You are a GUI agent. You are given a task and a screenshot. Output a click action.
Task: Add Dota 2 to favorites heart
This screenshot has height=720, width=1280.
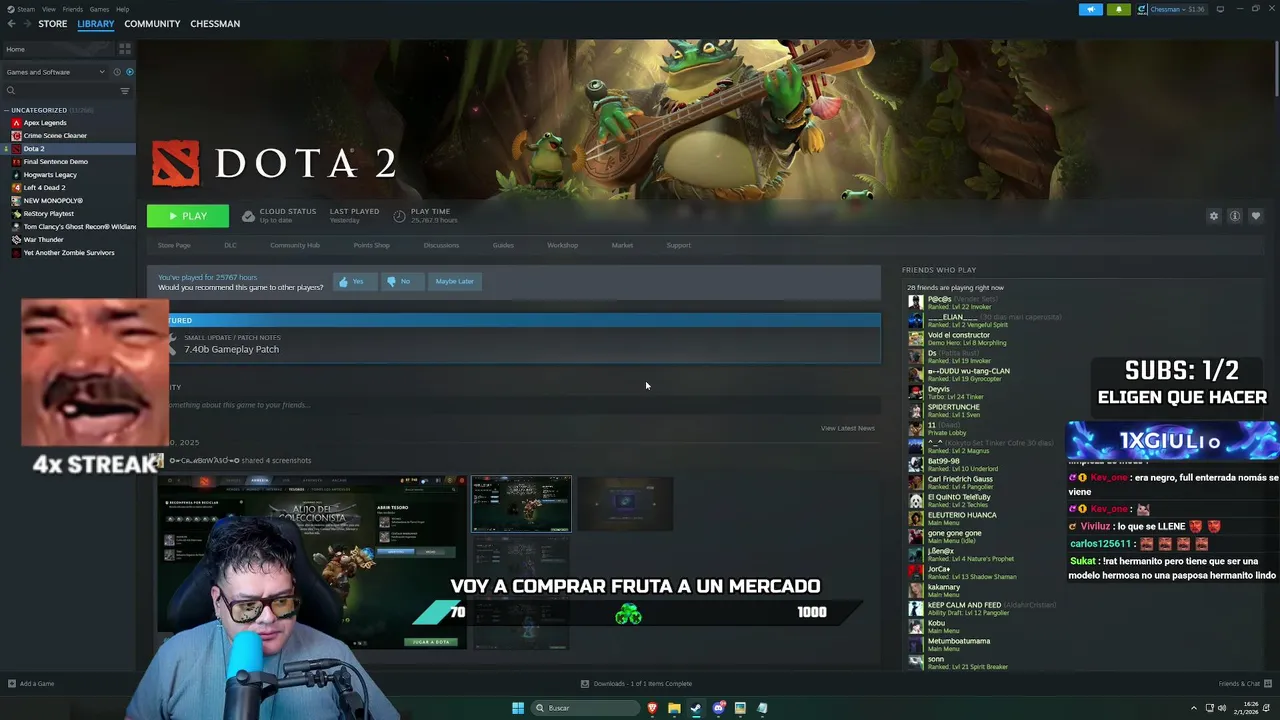click(x=1256, y=216)
